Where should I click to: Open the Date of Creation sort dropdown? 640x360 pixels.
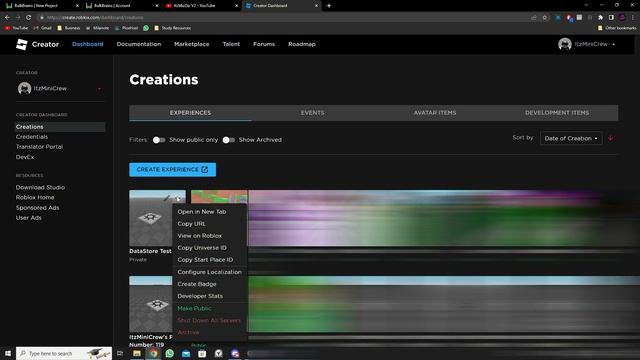(x=571, y=138)
